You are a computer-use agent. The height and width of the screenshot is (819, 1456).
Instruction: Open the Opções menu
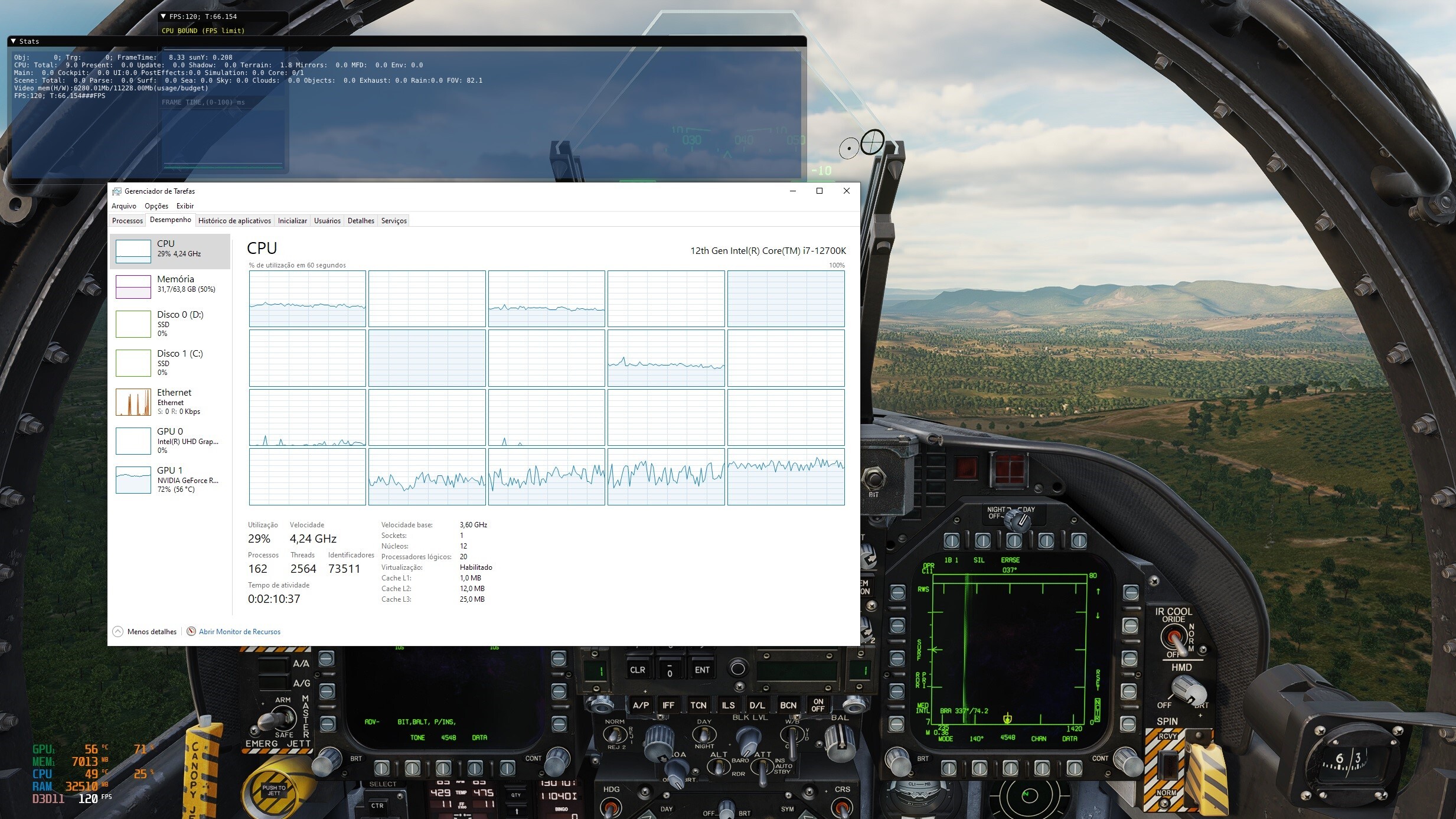tap(156, 206)
